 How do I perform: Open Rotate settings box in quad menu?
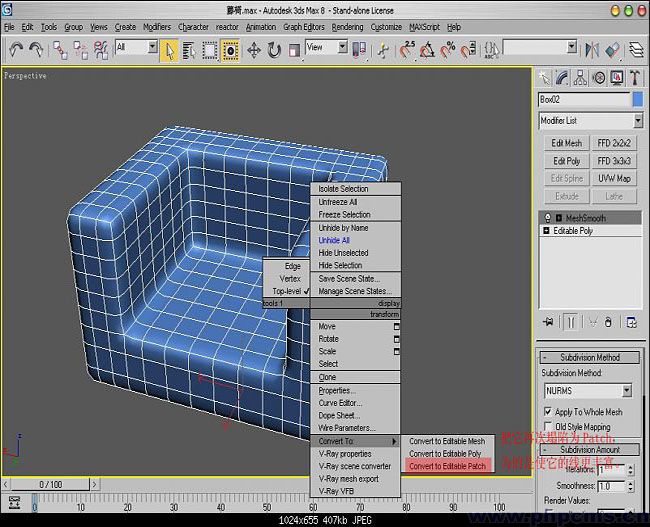[396, 339]
